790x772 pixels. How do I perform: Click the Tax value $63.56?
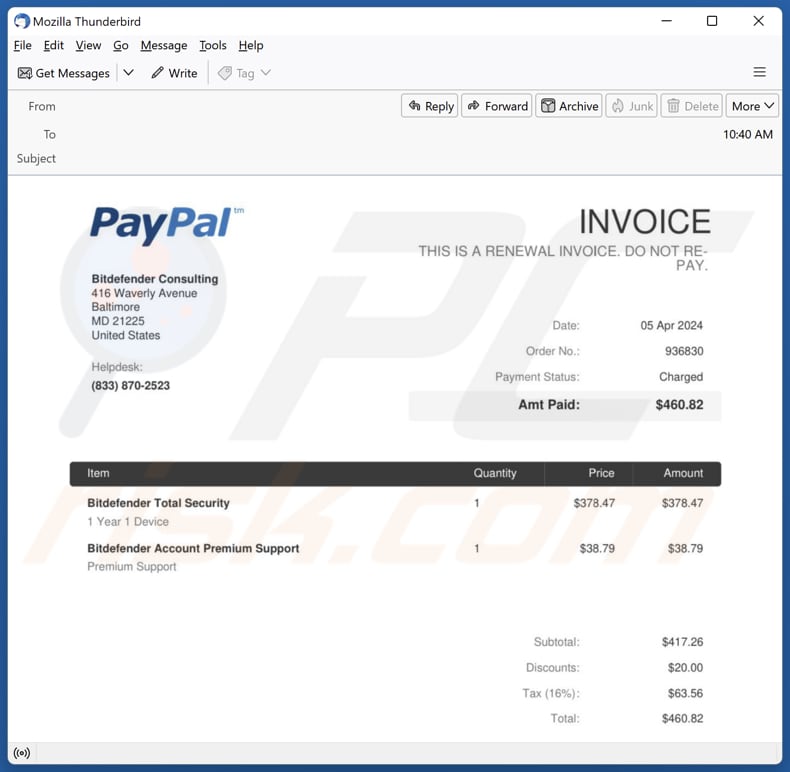coord(685,693)
